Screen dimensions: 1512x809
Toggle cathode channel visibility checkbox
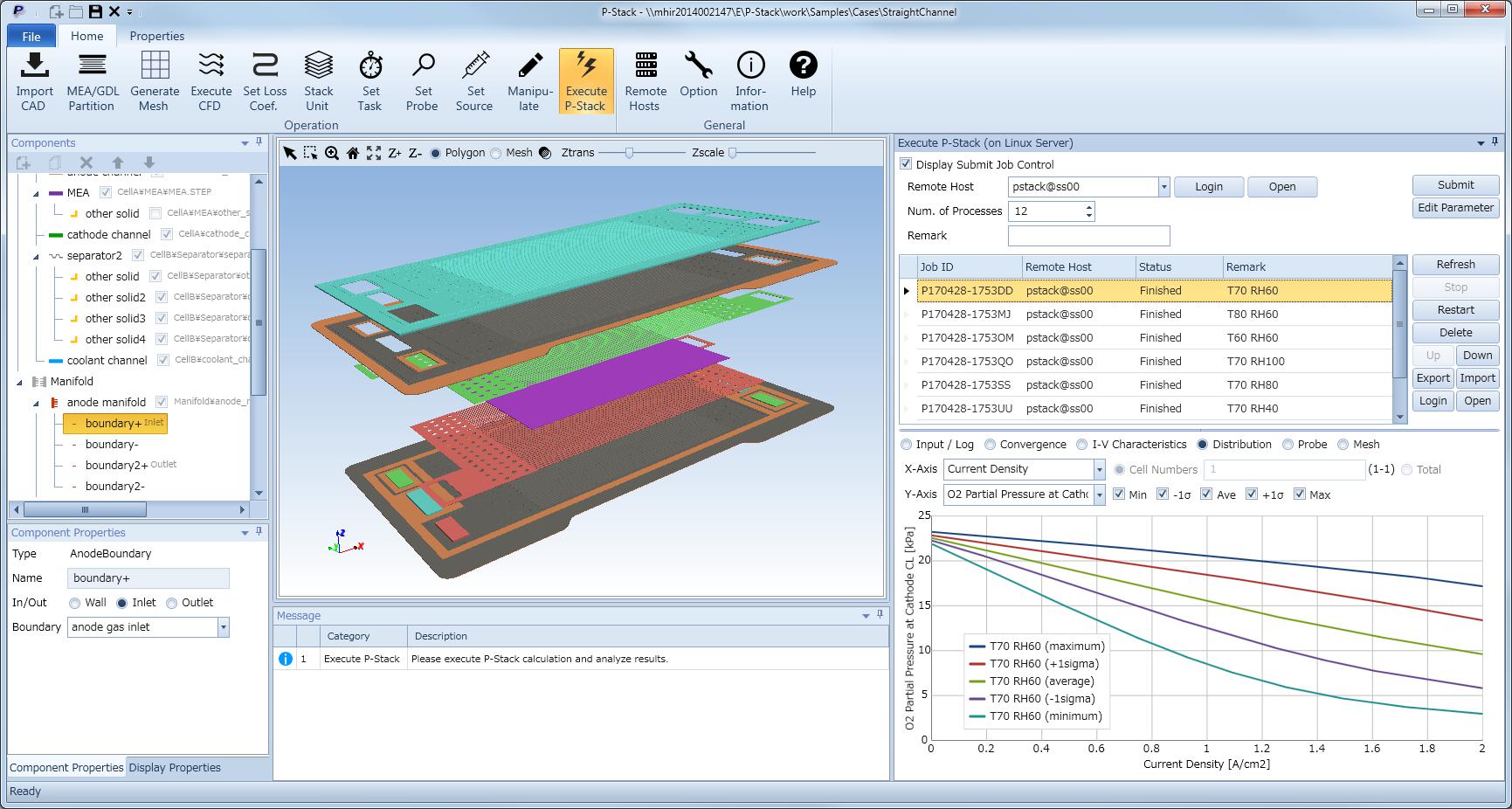pyautogui.click(x=168, y=234)
